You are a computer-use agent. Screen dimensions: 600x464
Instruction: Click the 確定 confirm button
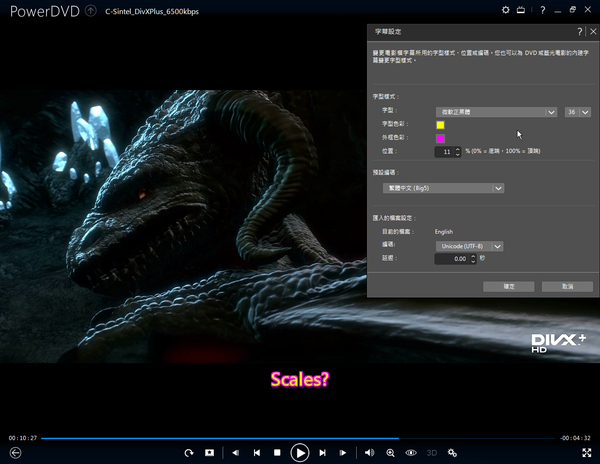coord(508,286)
